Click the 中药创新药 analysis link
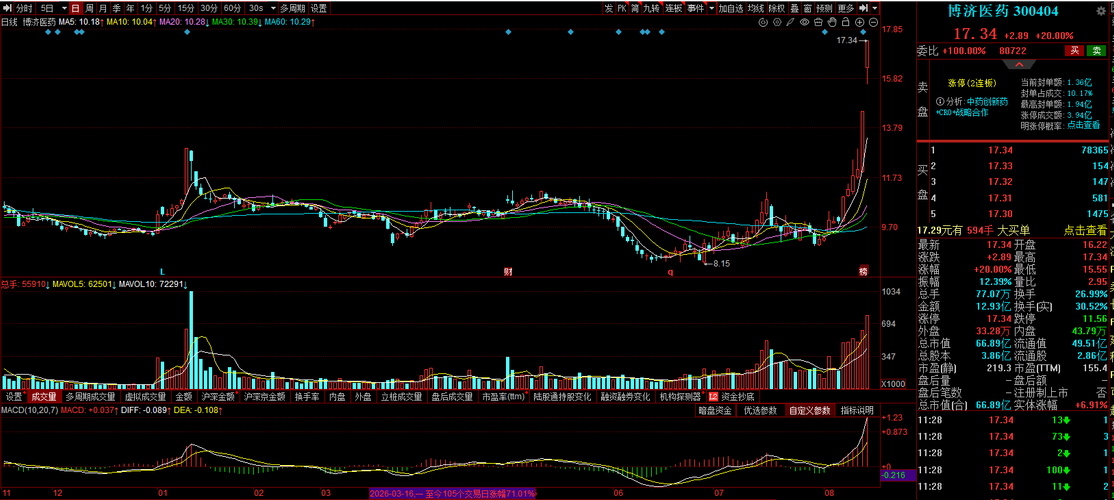Viewport: 1114px width, 500px height. 987,102
